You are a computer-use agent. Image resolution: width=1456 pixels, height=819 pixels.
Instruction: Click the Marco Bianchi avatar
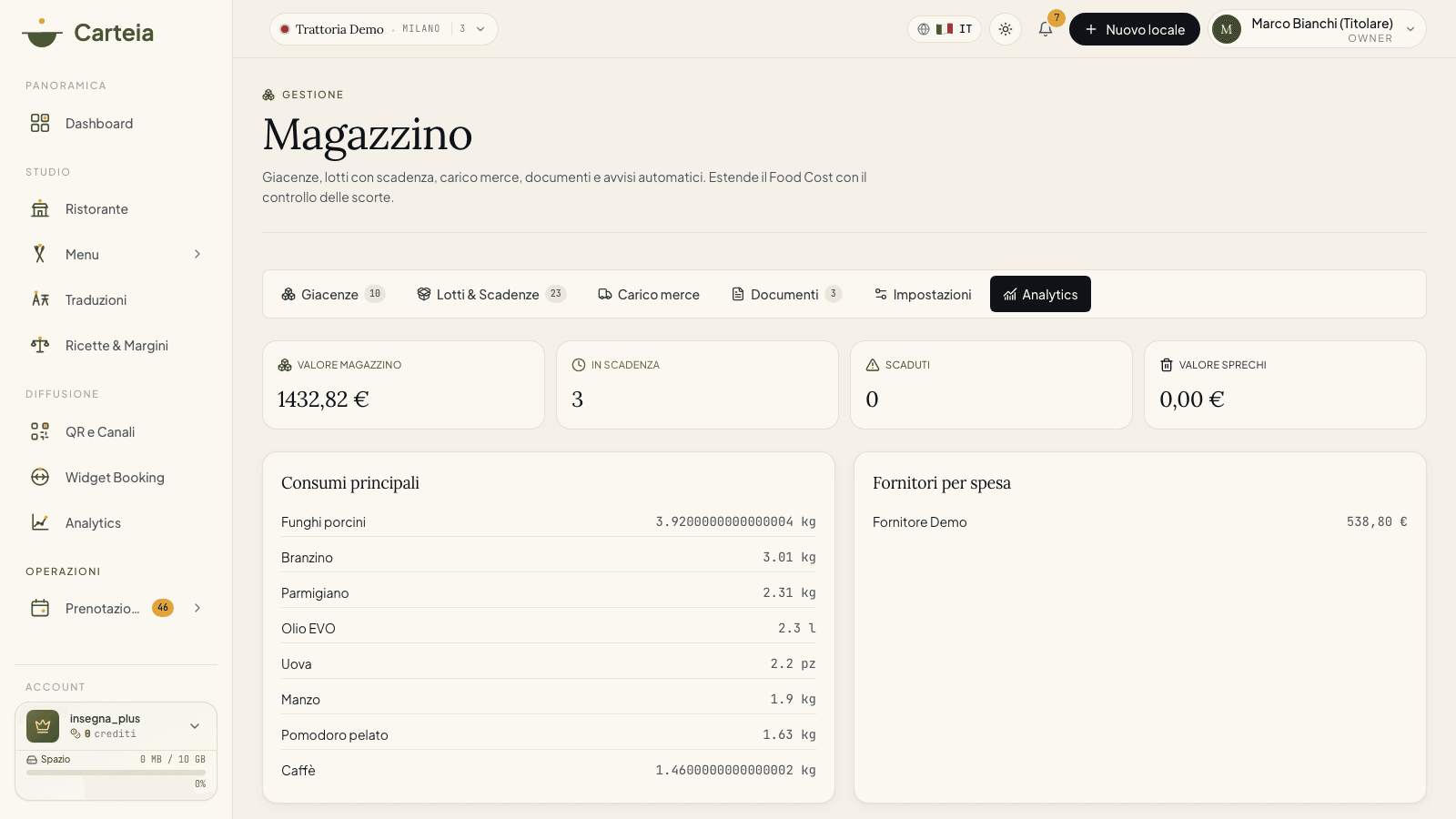coord(1227,29)
